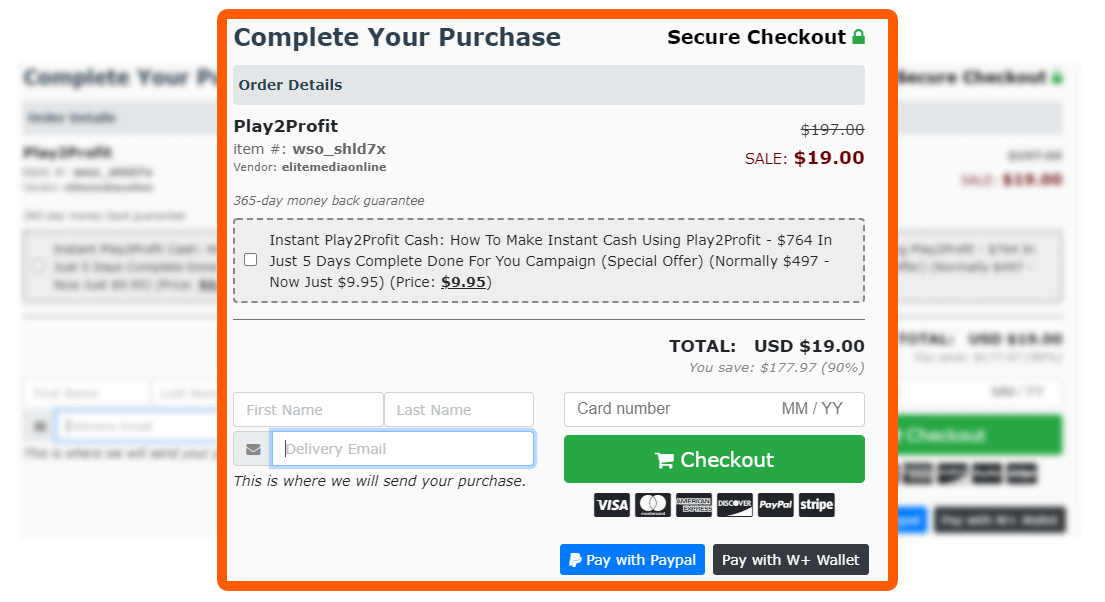
Task: Choose Pay with Paypal button
Action: click(x=632, y=560)
